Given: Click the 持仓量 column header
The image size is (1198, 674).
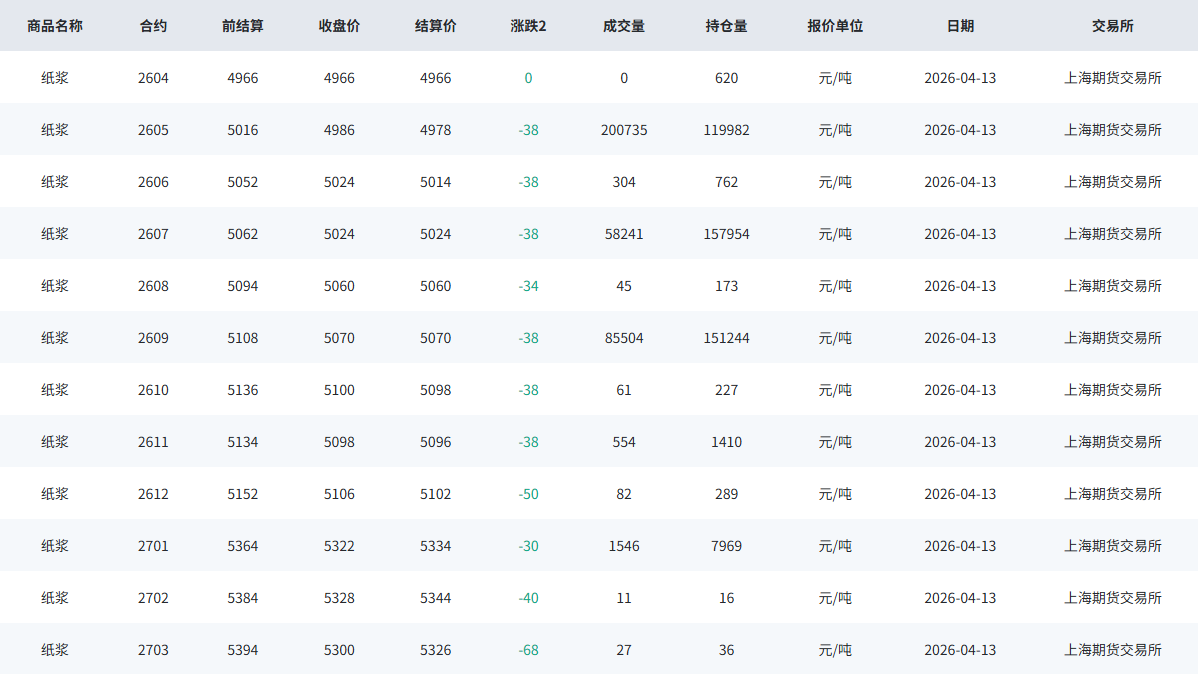Looking at the screenshot, I should 726,26.
